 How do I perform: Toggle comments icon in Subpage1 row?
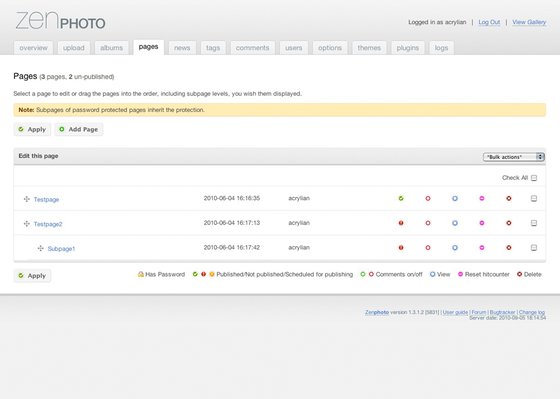(428, 248)
